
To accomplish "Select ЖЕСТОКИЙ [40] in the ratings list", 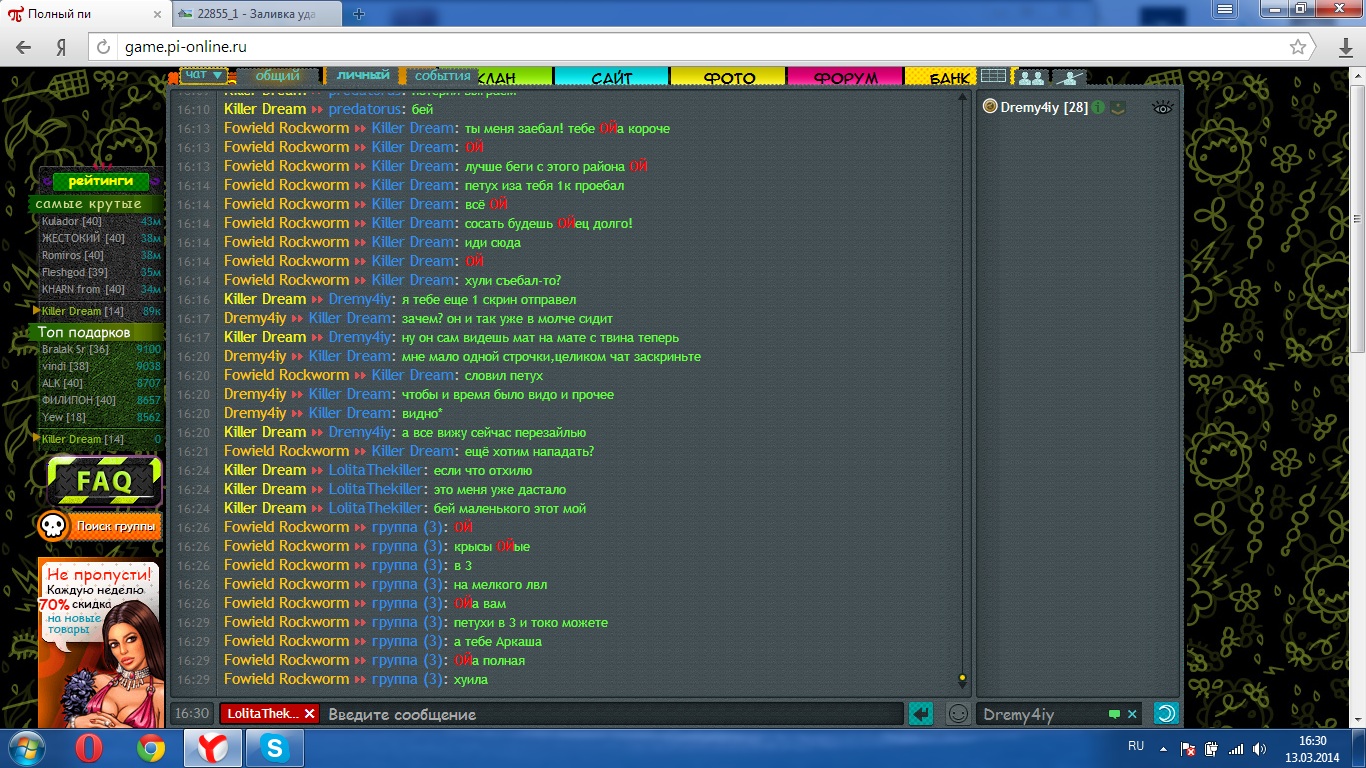I will (83, 238).
